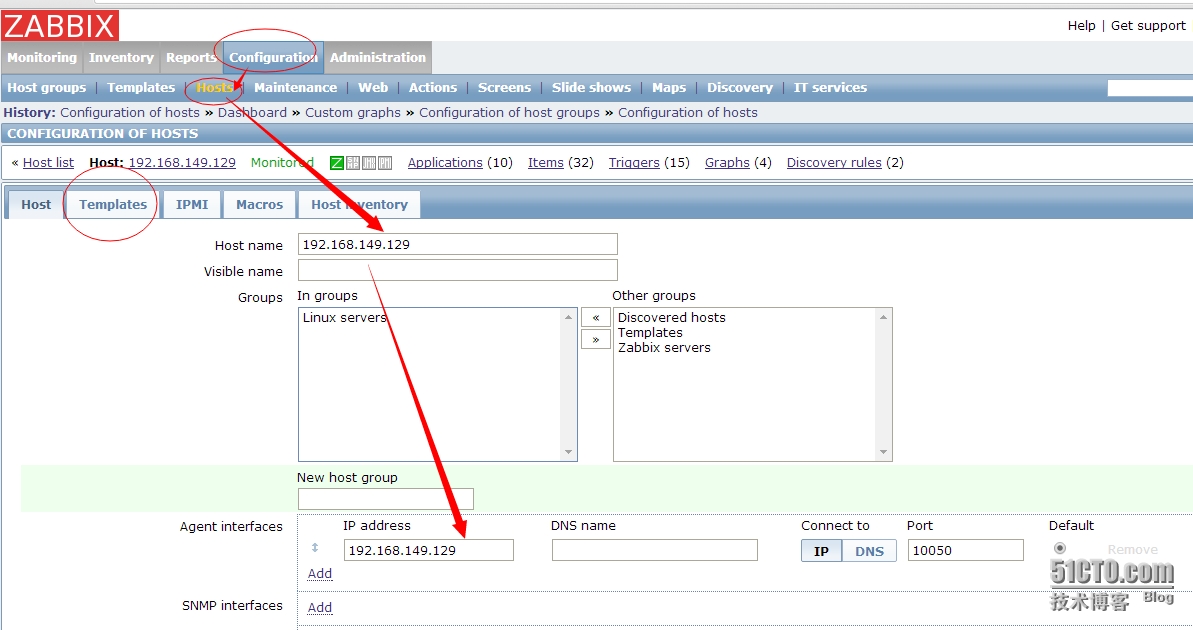The height and width of the screenshot is (630, 1193).
Task: Click the grey IPMI availability icon
Action: click(x=385, y=163)
